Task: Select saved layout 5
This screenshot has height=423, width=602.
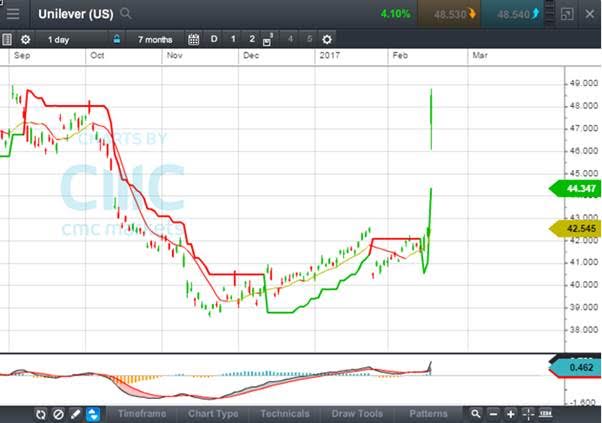Action: click(309, 39)
